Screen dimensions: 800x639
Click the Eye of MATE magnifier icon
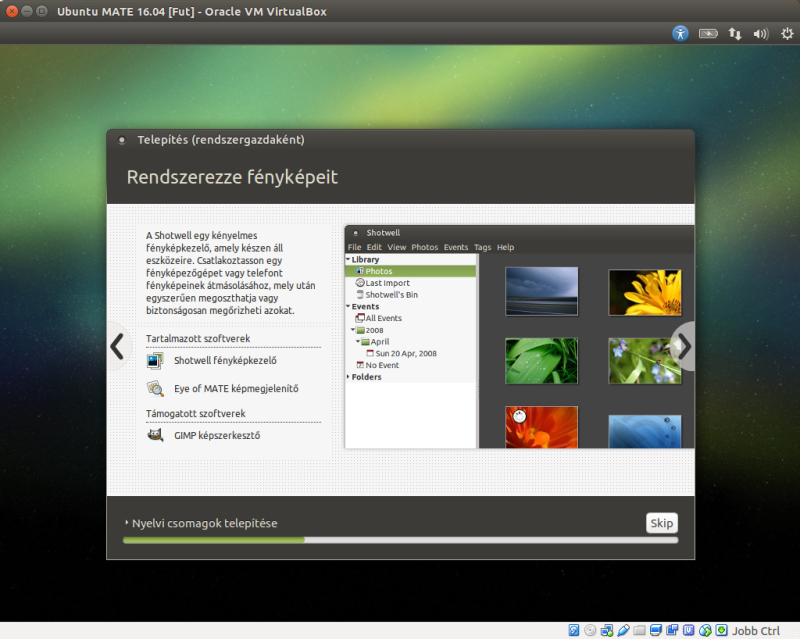tap(155, 389)
